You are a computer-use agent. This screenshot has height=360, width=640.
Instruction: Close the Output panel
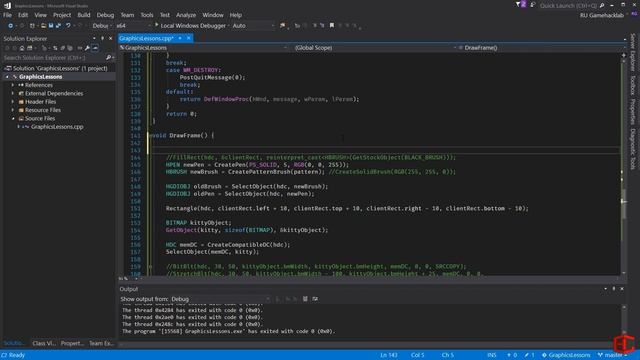coord(622,289)
